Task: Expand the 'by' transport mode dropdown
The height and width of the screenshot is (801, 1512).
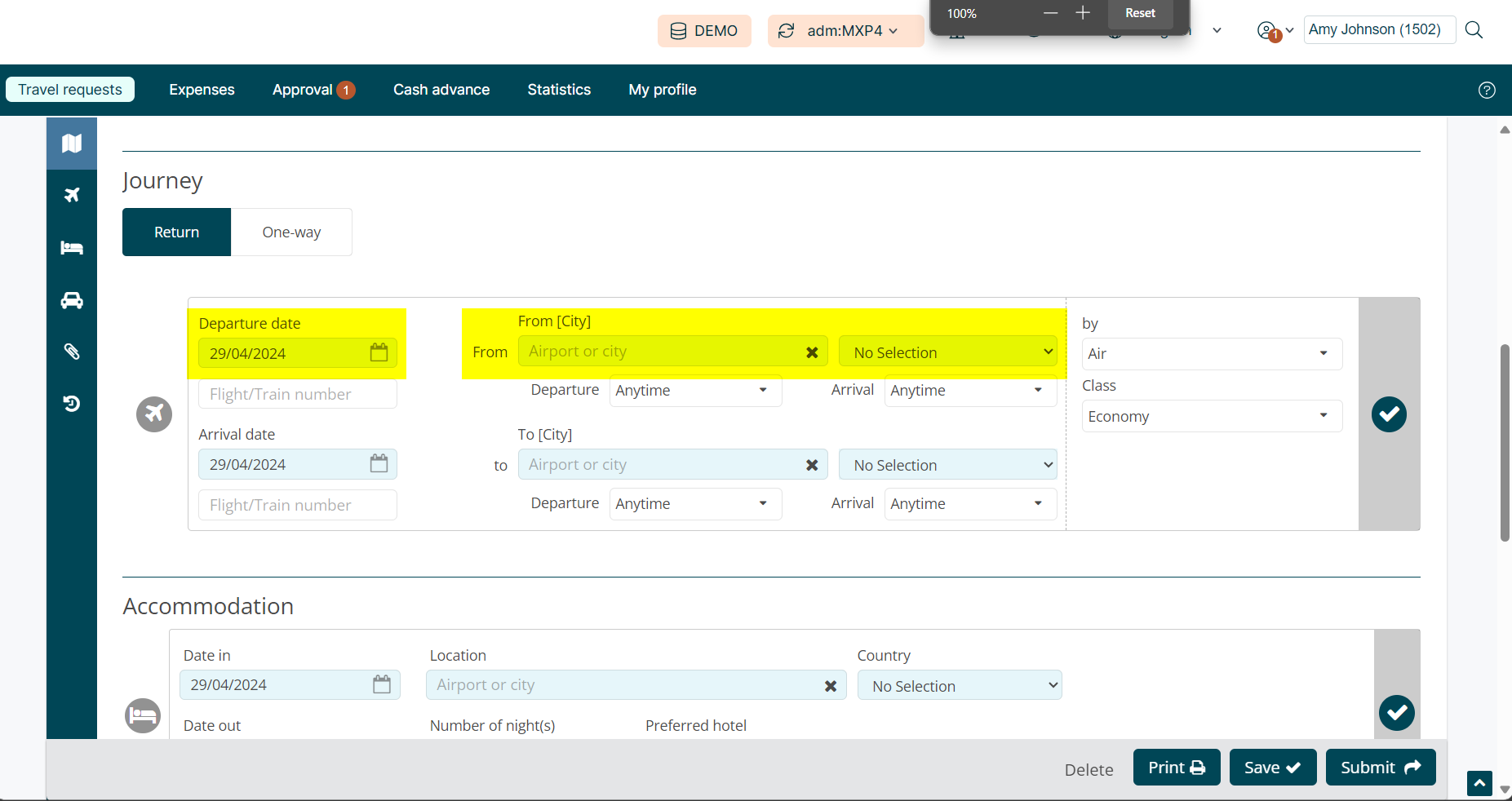Action: [1211, 354]
